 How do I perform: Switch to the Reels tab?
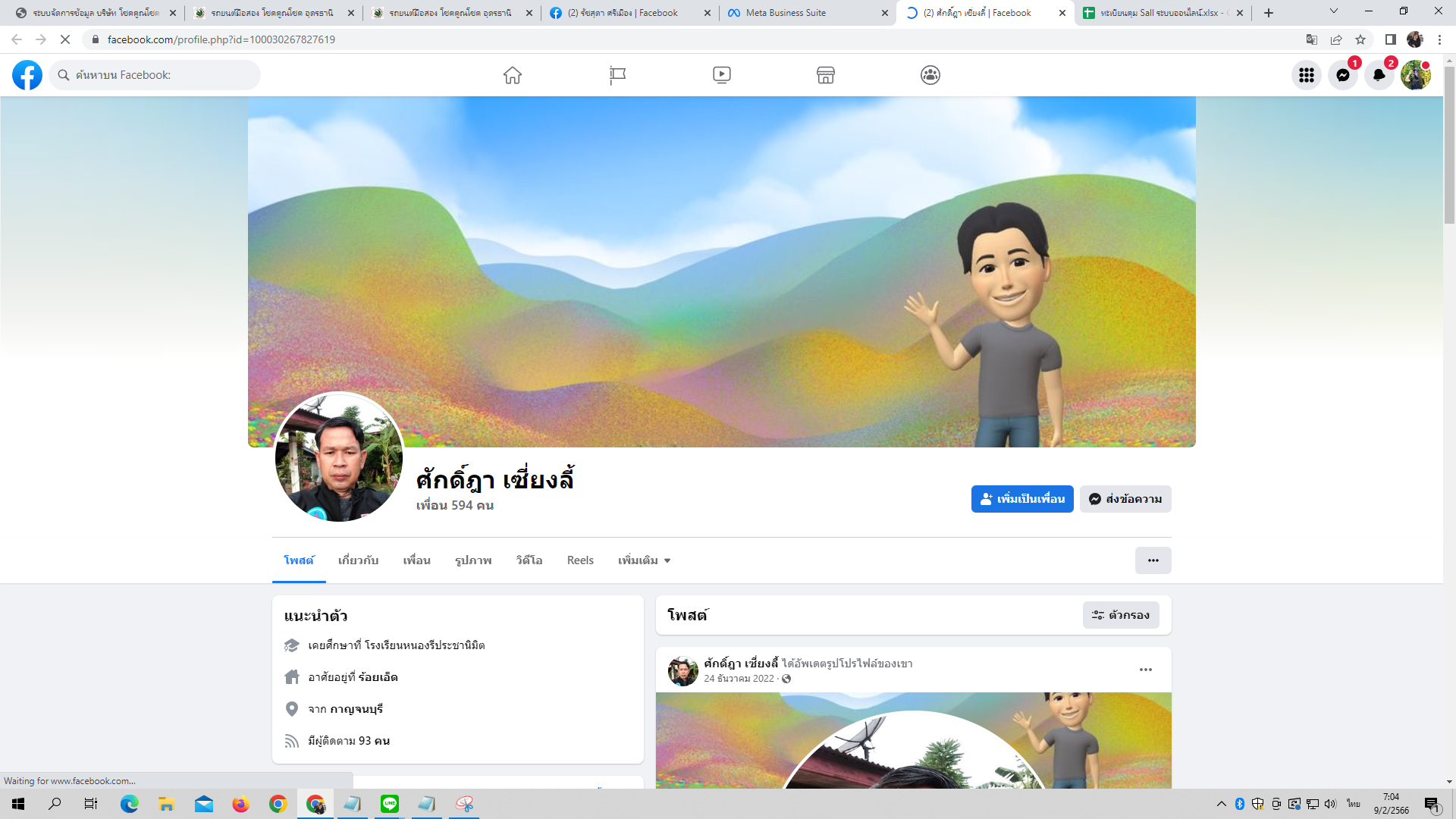580,560
